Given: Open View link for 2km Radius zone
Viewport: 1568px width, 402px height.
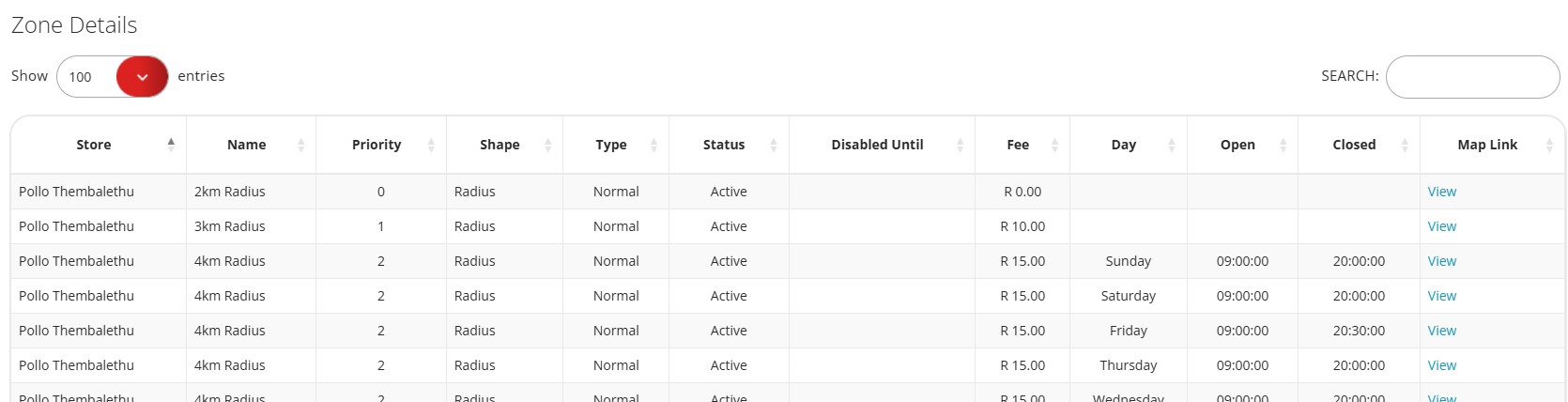Looking at the screenshot, I should click(1442, 192).
